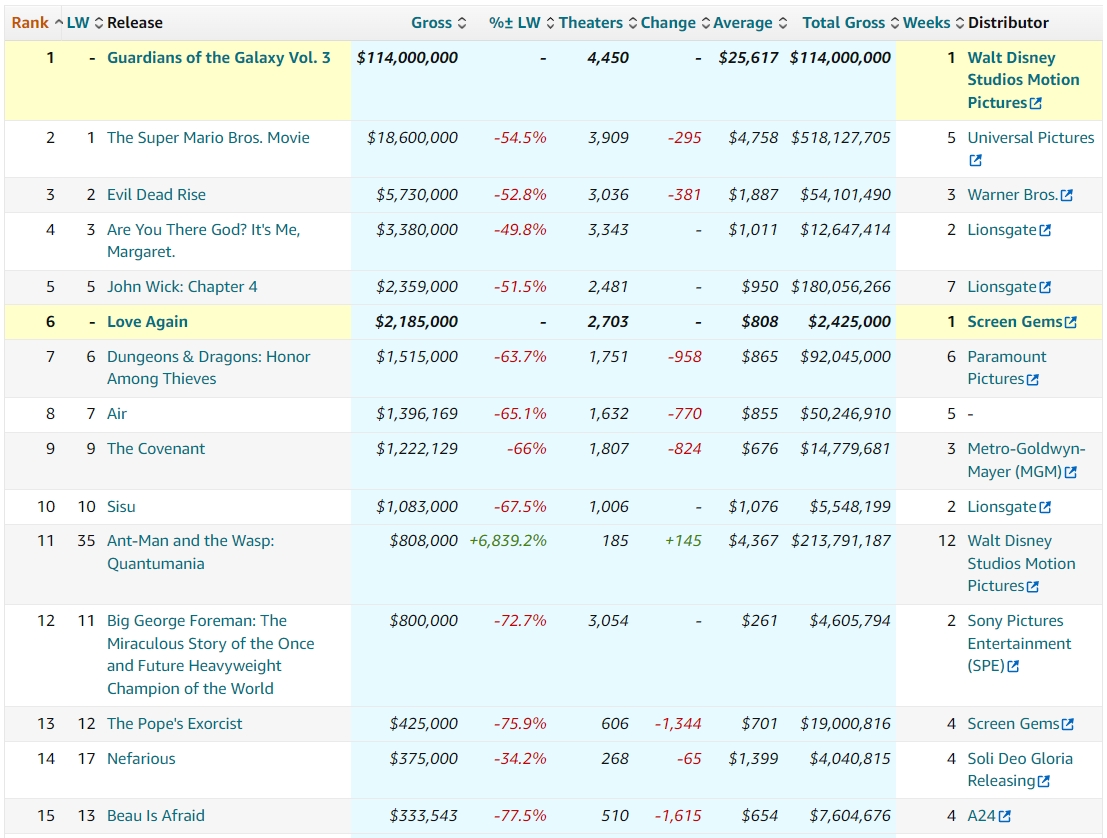Open Guardians of the Galaxy Vol. 3 page
Viewport: 1107px width, 838px height.
point(219,58)
